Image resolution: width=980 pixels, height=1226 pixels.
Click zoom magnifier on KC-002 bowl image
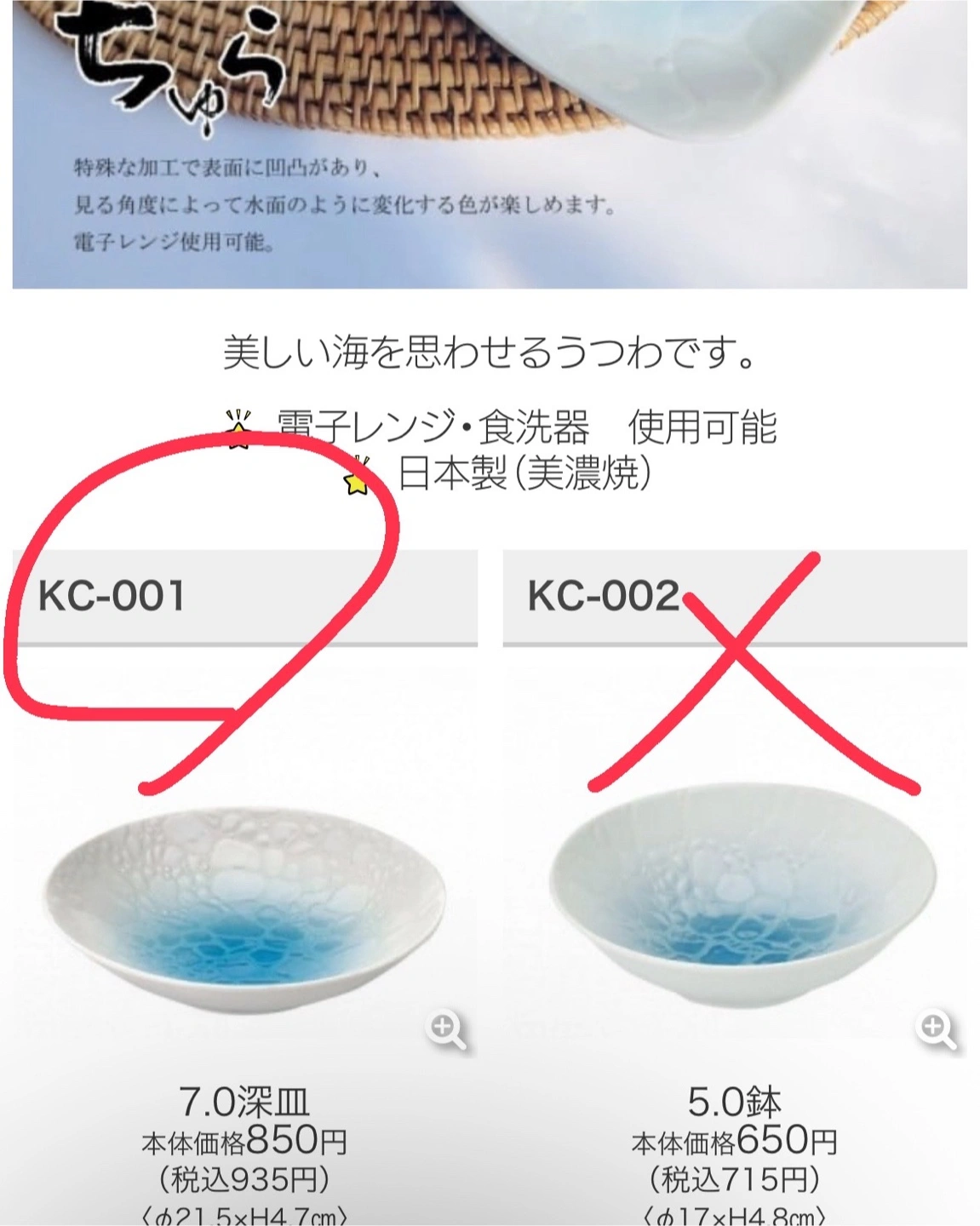tap(937, 1030)
